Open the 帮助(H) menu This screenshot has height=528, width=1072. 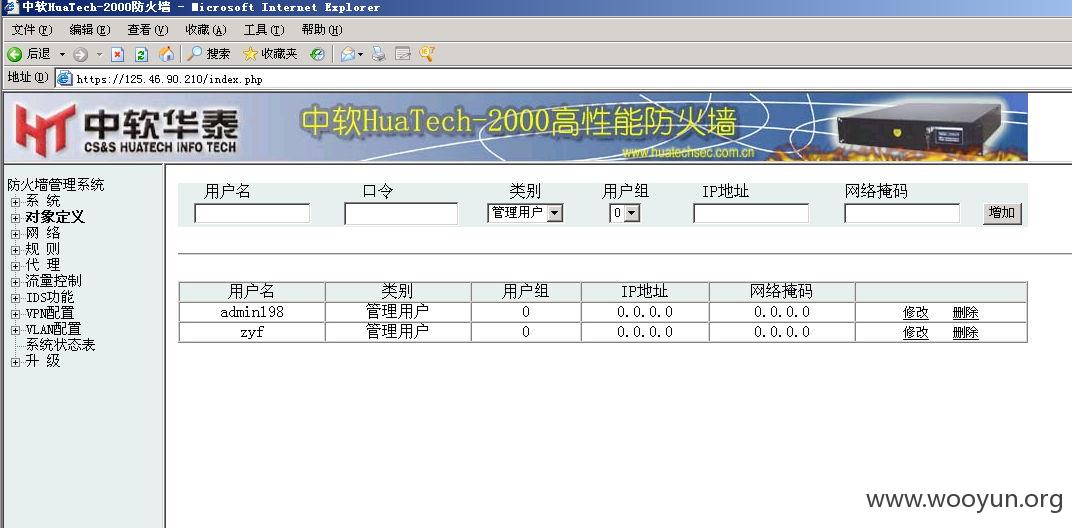[x=322, y=30]
